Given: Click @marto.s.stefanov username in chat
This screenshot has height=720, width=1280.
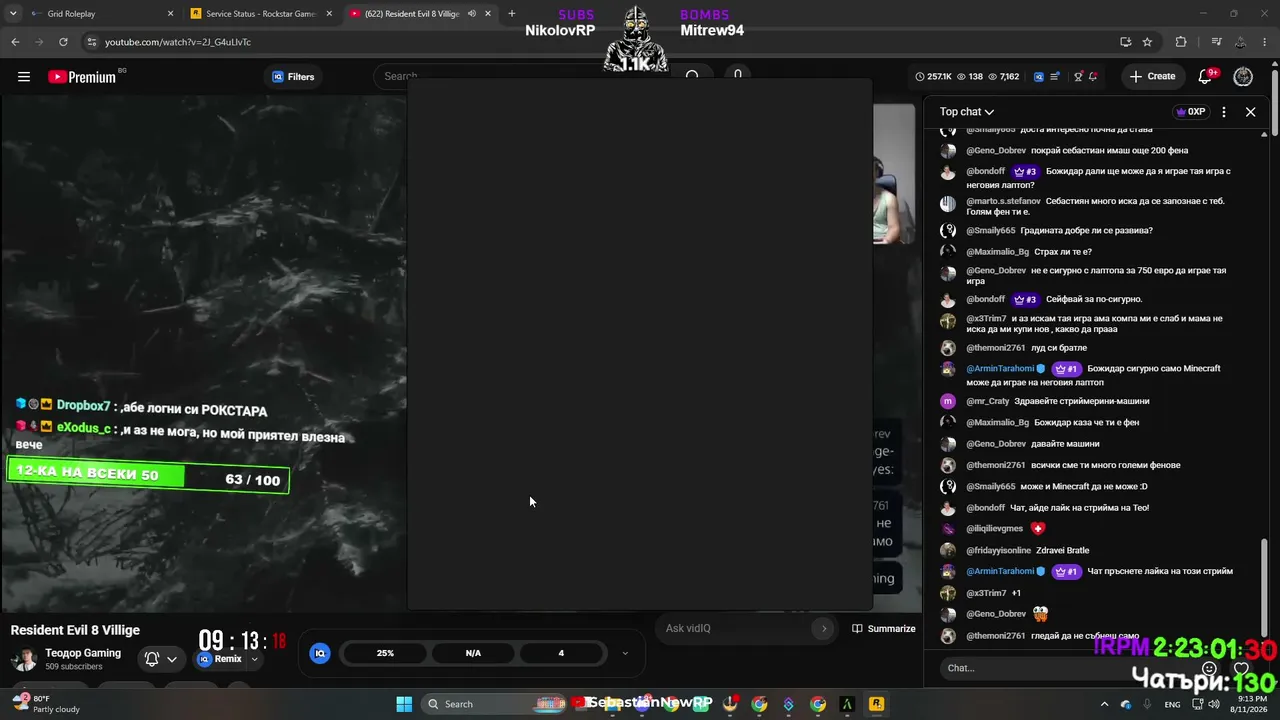Looking at the screenshot, I should 1003,201.
